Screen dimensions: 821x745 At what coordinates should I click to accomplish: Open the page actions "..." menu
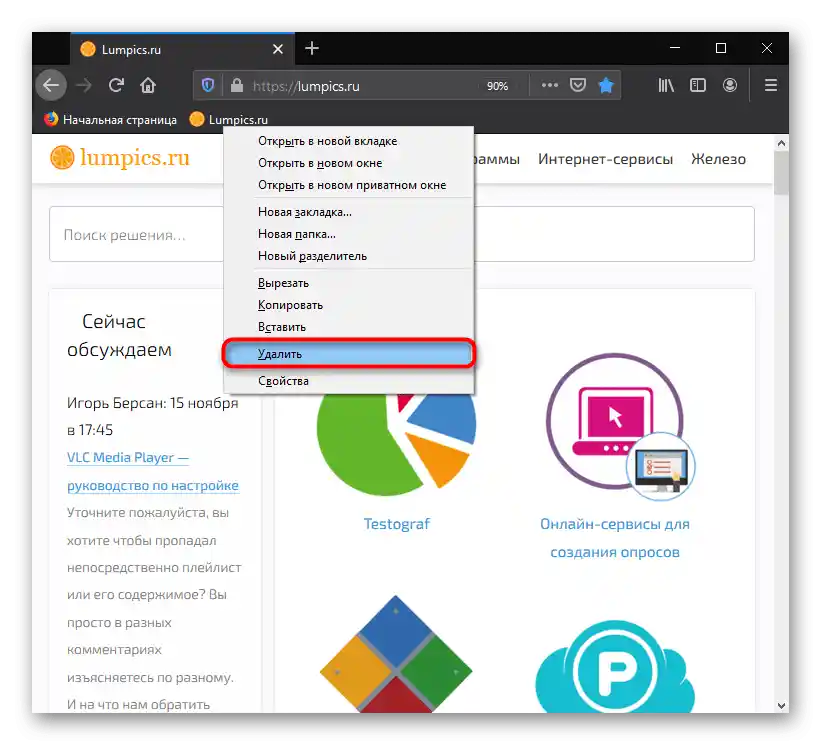click(x=549, y=85)
